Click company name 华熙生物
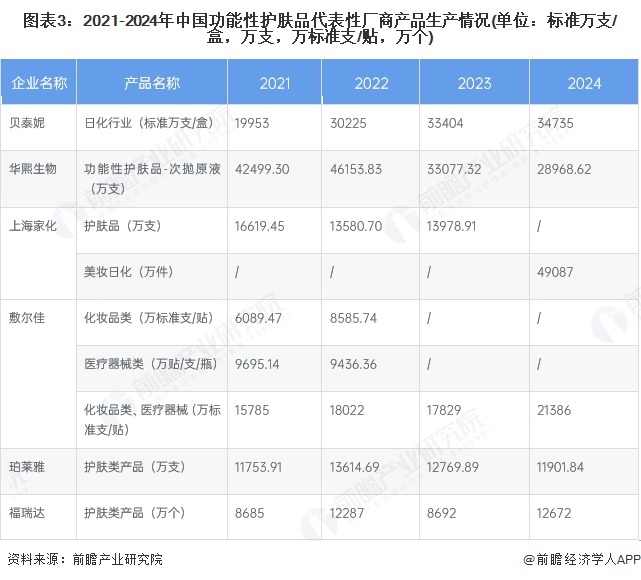 [33, 168]
